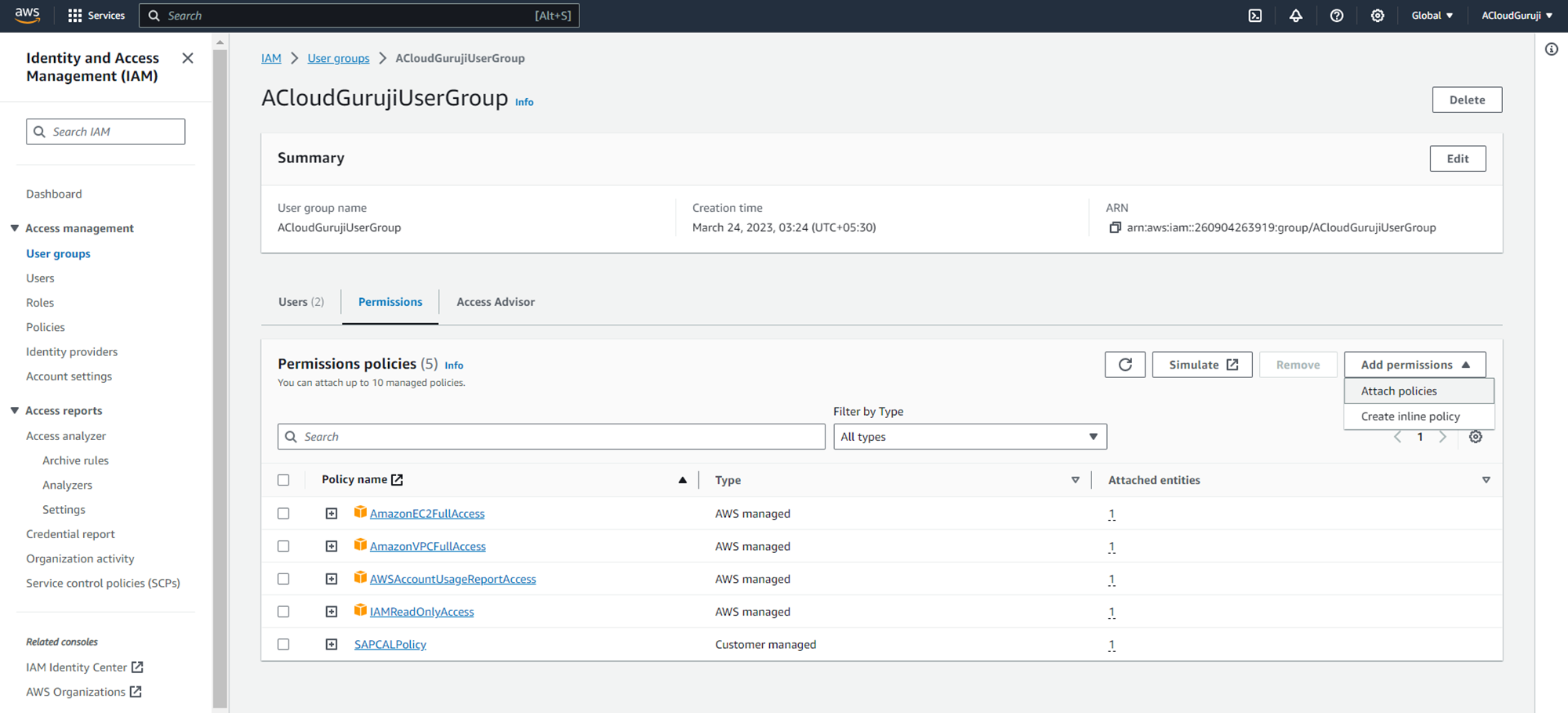Click the help question mark icon
Viewport: 1568px width, 713px height.
point(1337,16)
